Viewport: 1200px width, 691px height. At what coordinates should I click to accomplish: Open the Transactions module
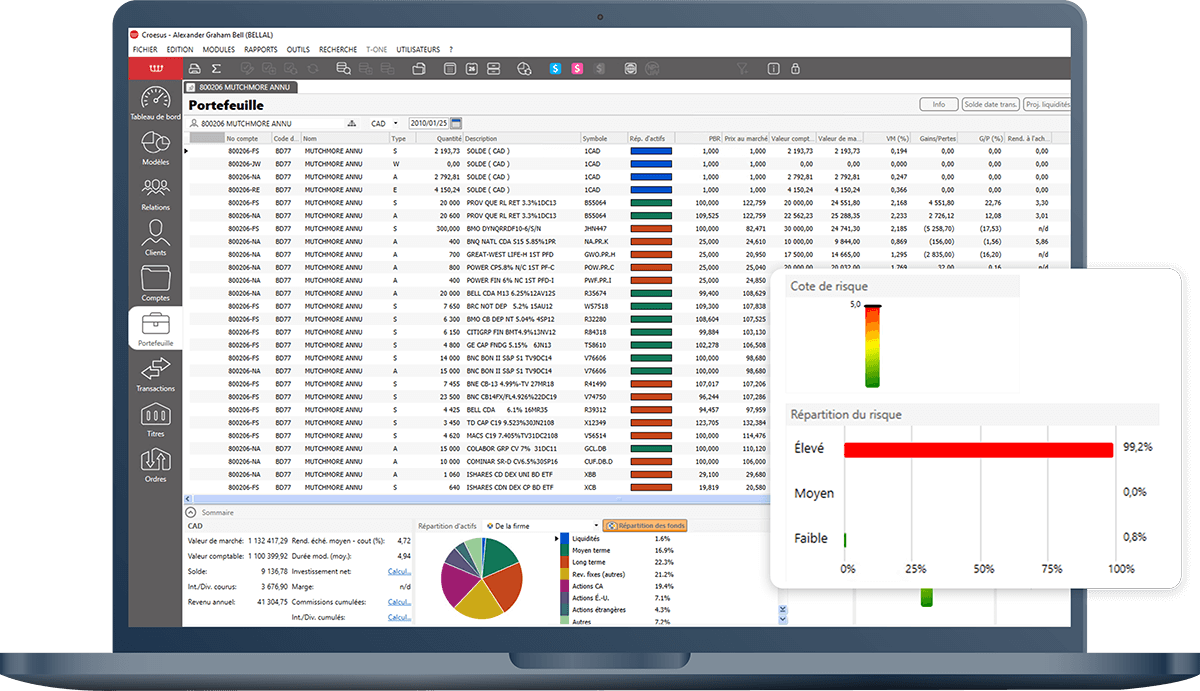(x=155, y=374)
